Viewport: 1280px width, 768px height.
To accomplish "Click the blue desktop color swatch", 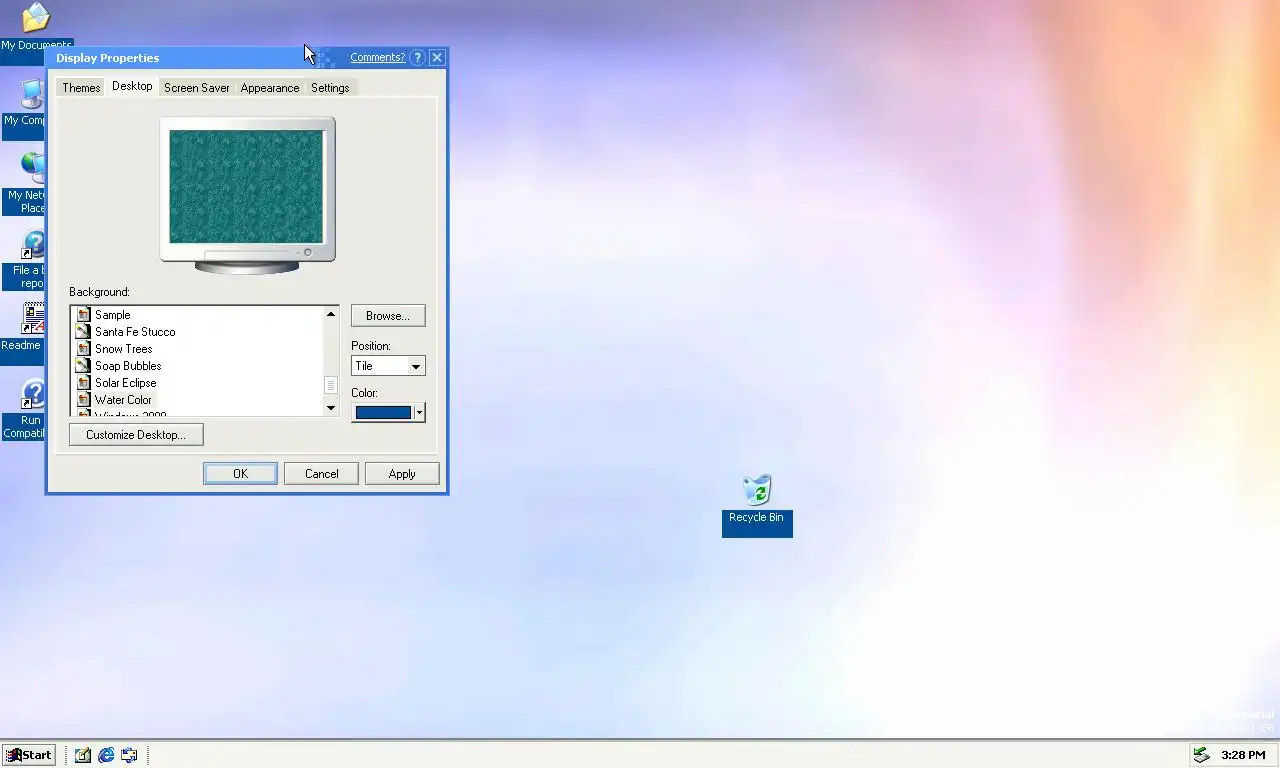I will click(x=383, y=412).
